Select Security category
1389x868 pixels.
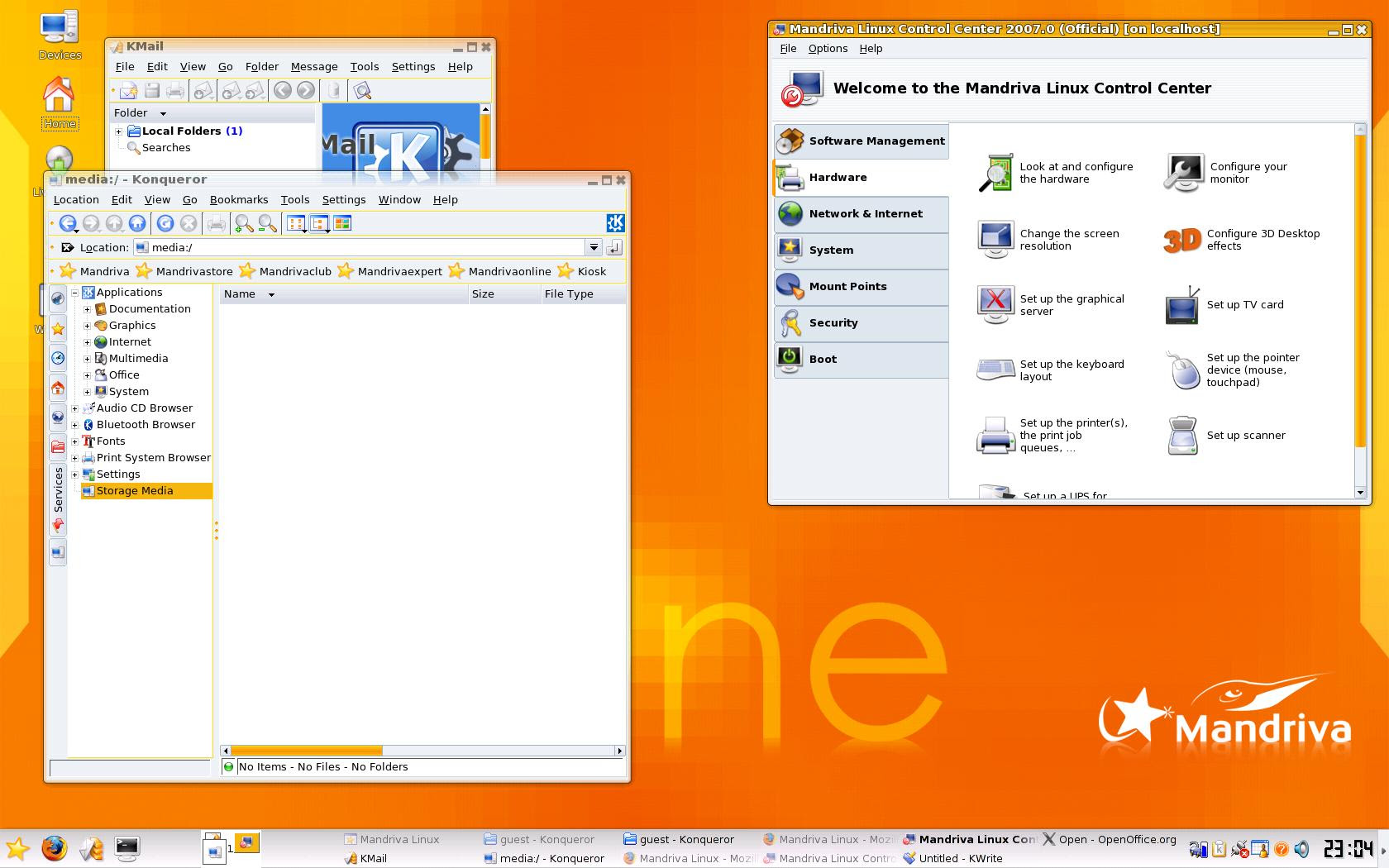pos(862,322)
